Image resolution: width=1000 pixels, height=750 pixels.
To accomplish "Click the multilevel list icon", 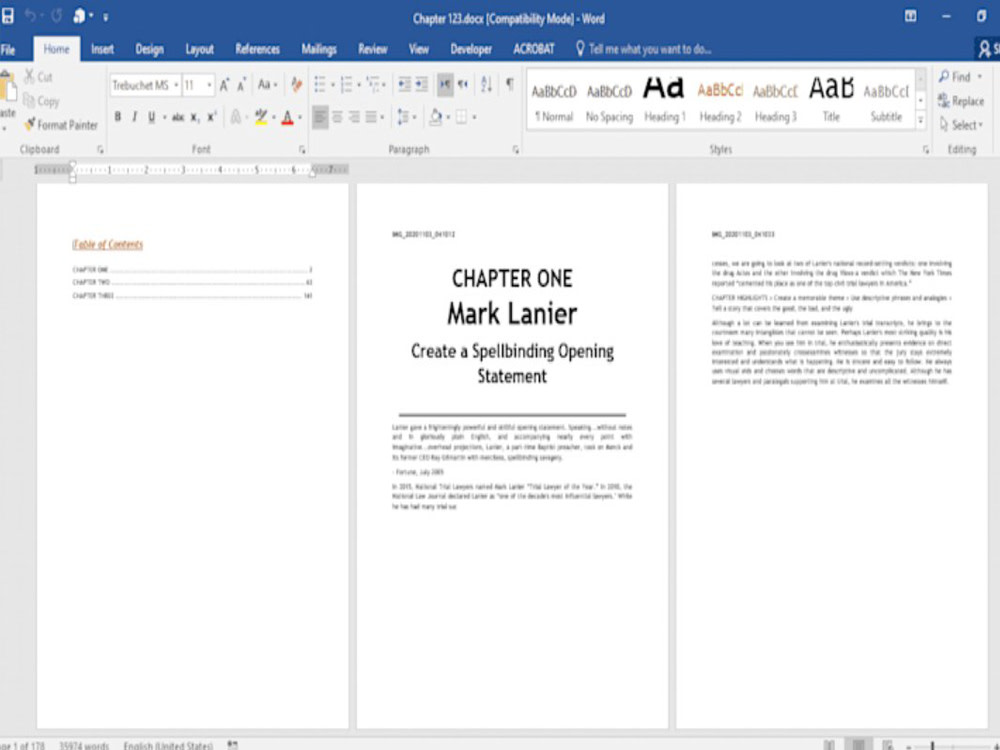I will (x=373, y=84).
